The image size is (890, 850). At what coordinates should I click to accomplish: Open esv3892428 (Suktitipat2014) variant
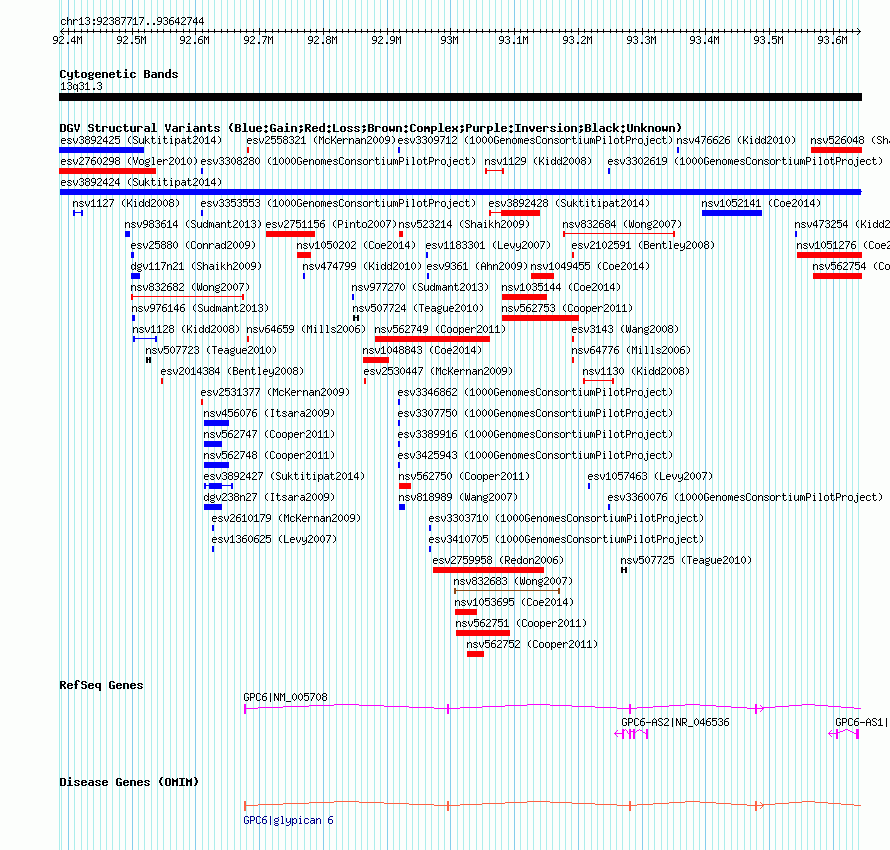click(569, 203)
